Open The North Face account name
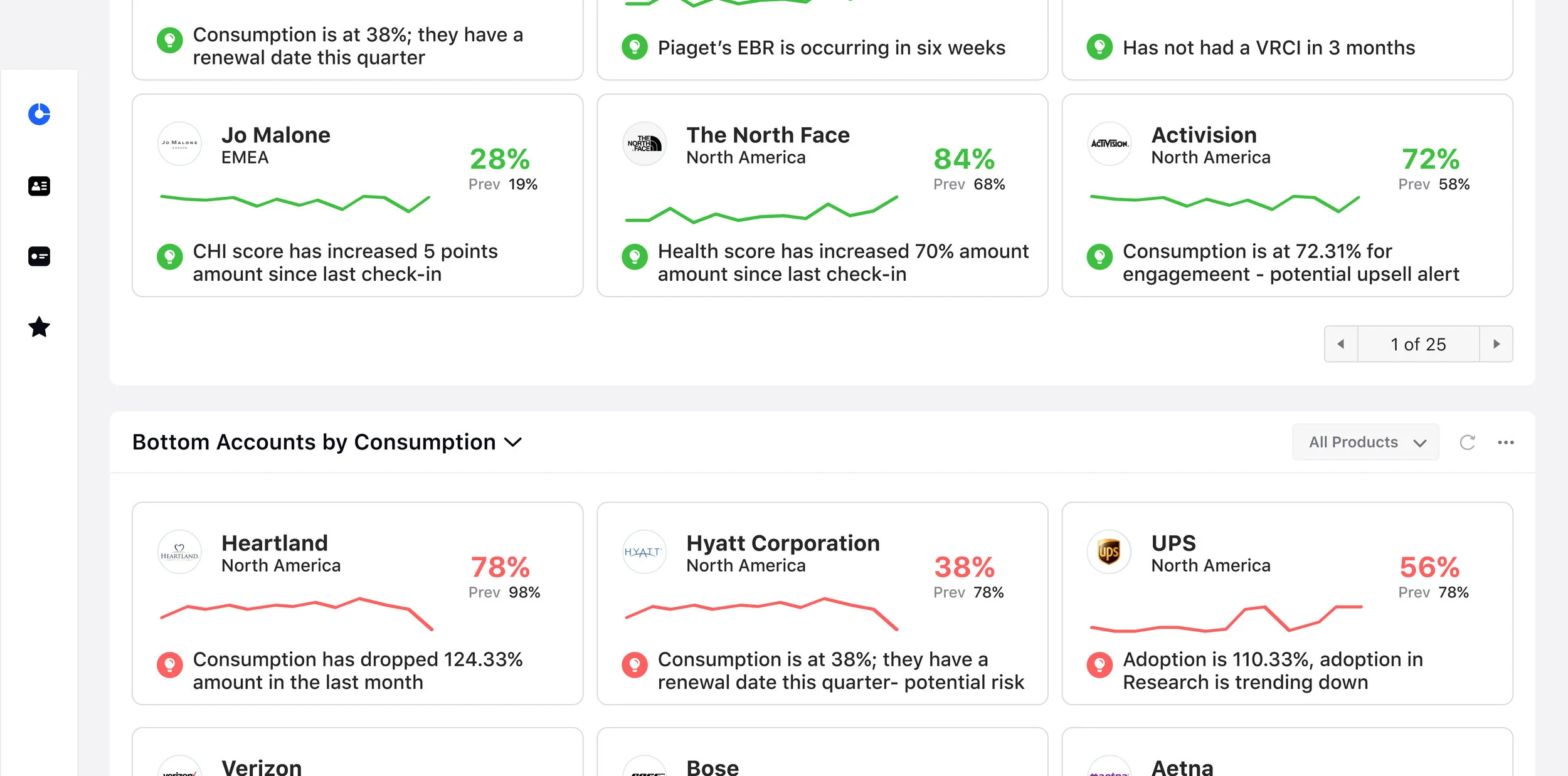 pyautogui.click(x=768, y=135)
